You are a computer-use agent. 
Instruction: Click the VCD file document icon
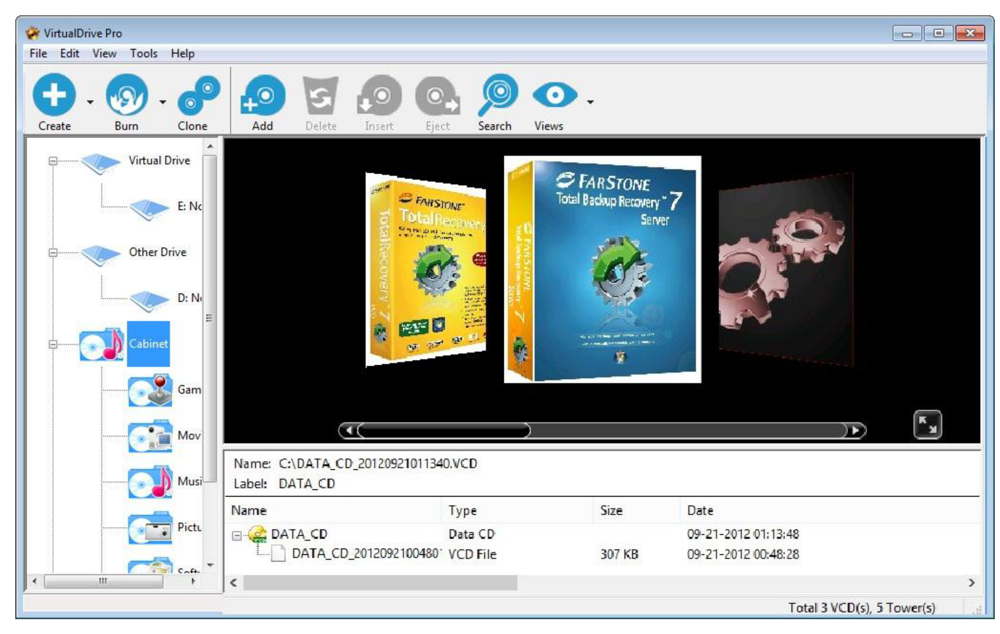(278, 554)
